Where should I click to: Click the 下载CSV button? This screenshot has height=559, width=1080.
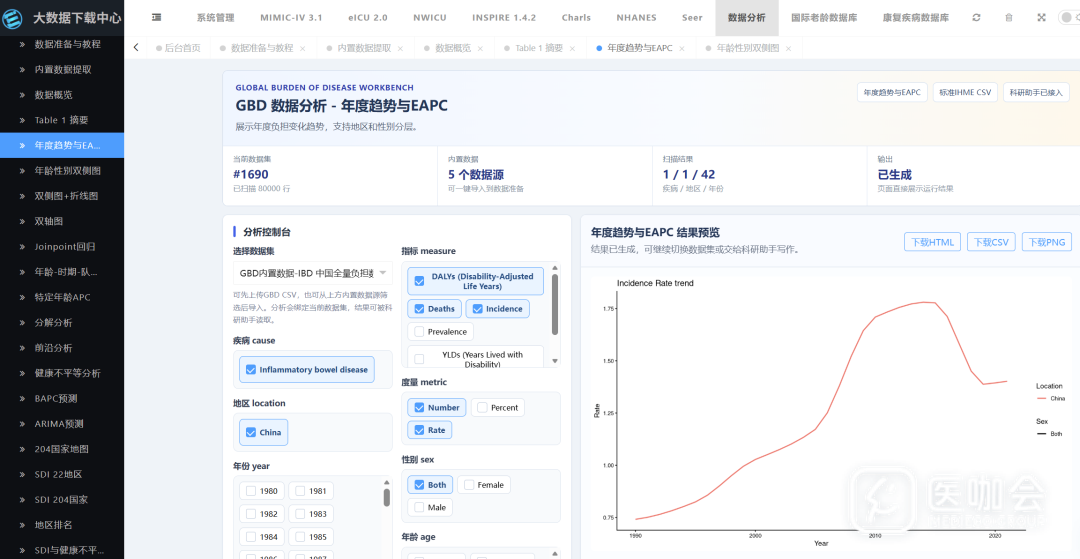tap(991, 242)
